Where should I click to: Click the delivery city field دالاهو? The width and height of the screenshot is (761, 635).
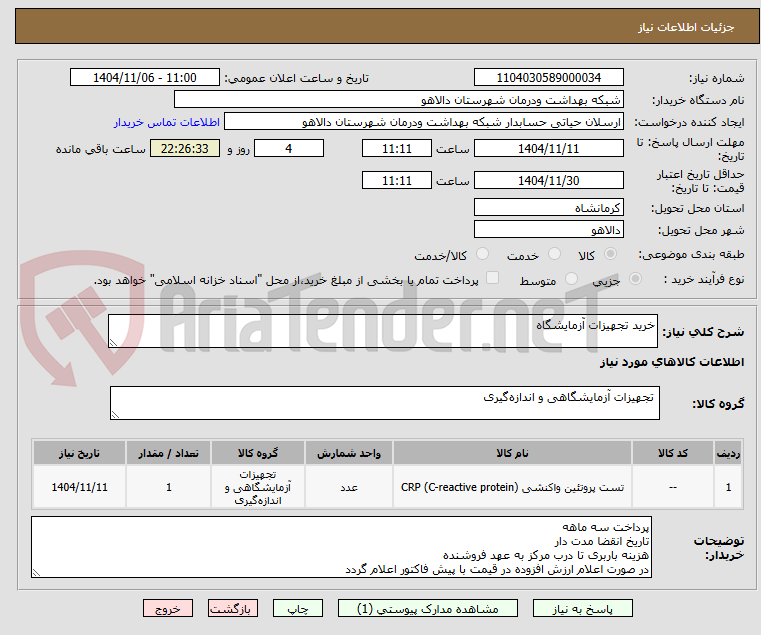[x=548, y=230]
